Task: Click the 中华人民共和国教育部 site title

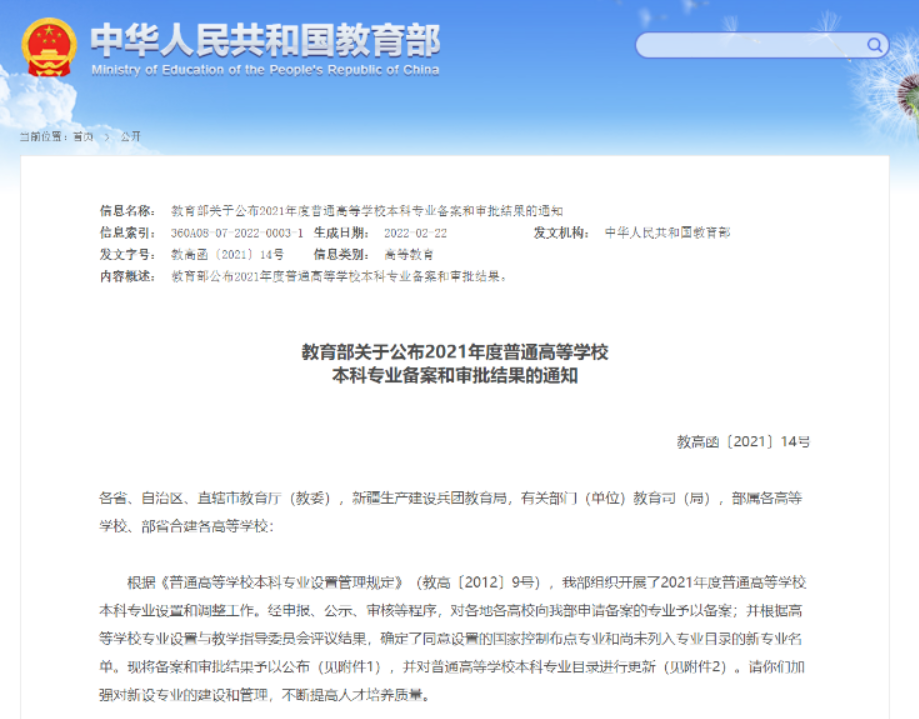Action: pos(265,40)
